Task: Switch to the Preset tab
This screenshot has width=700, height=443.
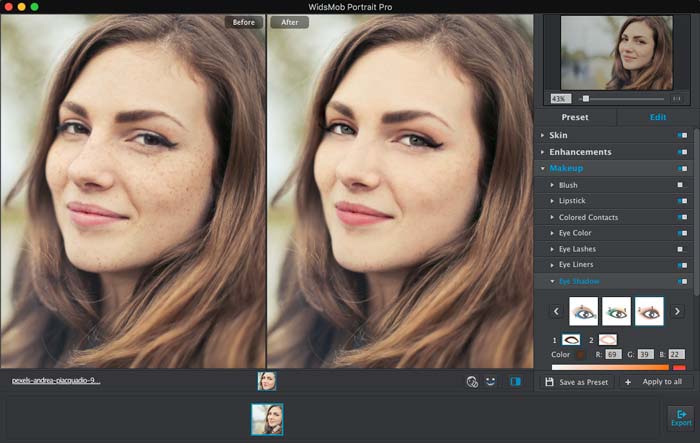Action: pyautogui.click(x=574, y=117)
